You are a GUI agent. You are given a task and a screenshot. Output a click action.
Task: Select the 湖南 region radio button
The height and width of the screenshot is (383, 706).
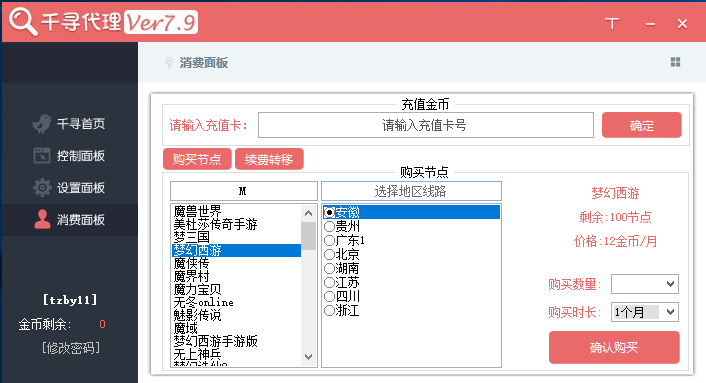pyautogui.click(x=329, y=269)
